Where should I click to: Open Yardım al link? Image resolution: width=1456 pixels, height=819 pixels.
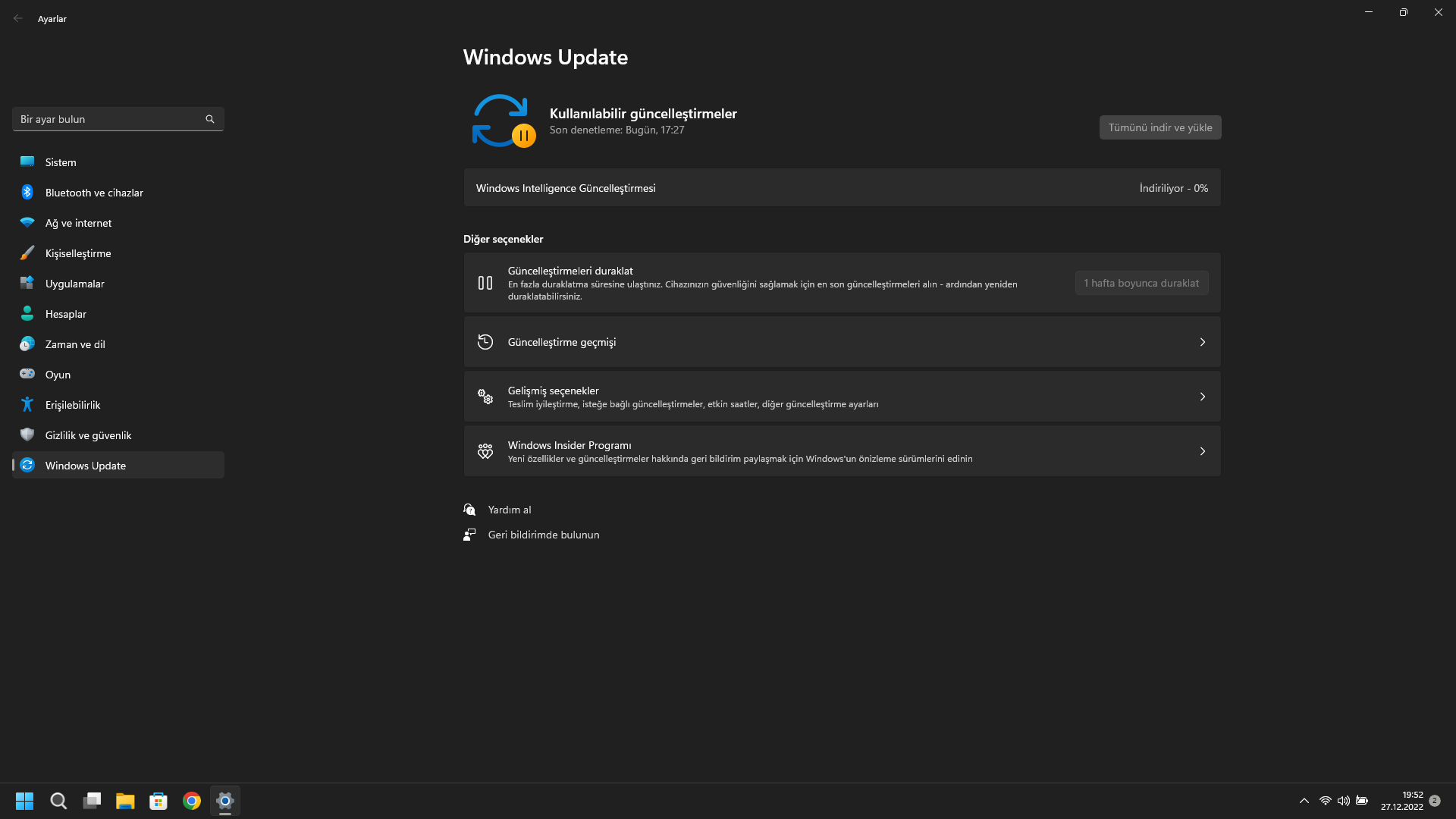coord(509,510)
